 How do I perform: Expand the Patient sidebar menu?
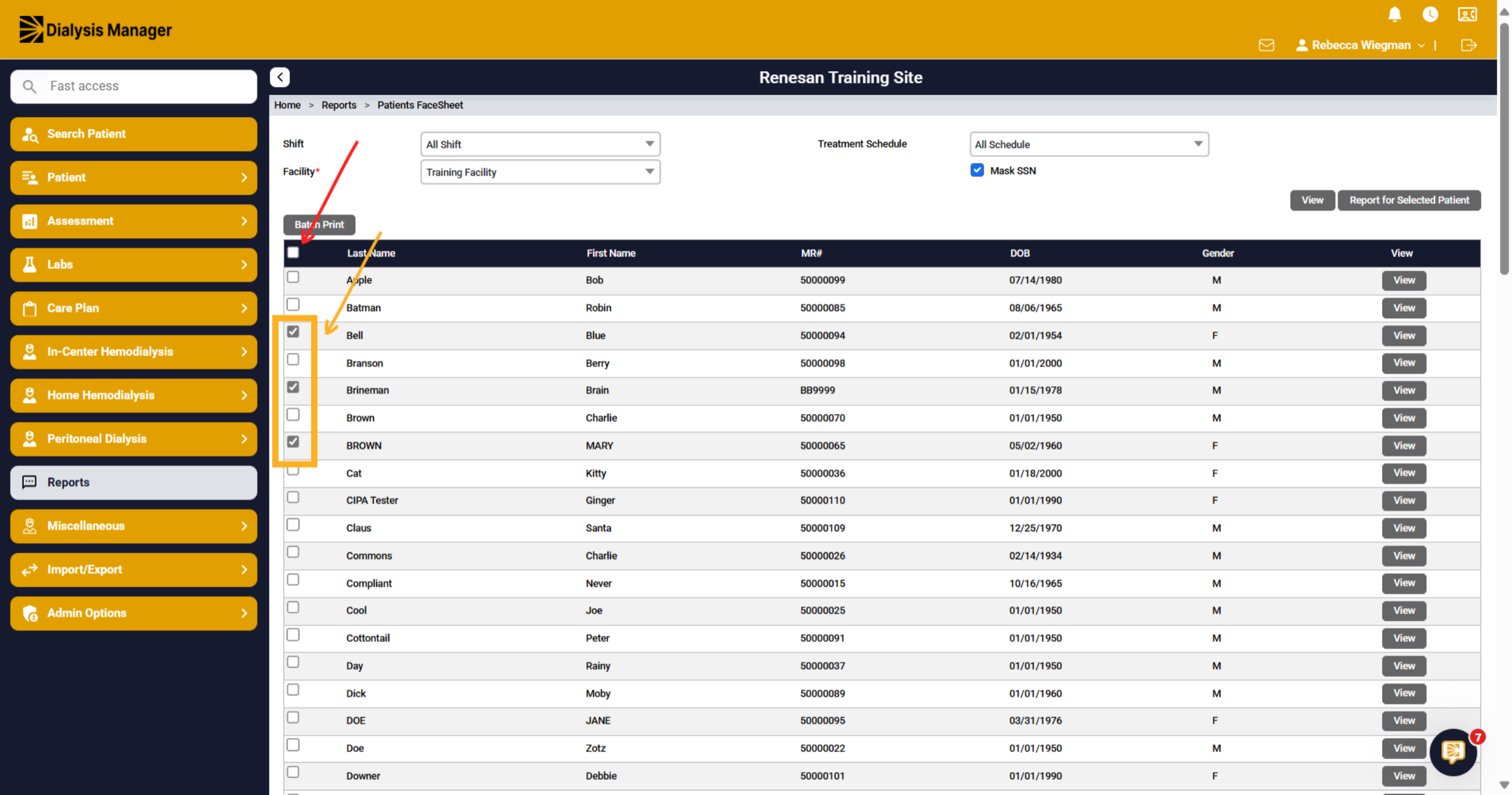click(x=134, y=178)
